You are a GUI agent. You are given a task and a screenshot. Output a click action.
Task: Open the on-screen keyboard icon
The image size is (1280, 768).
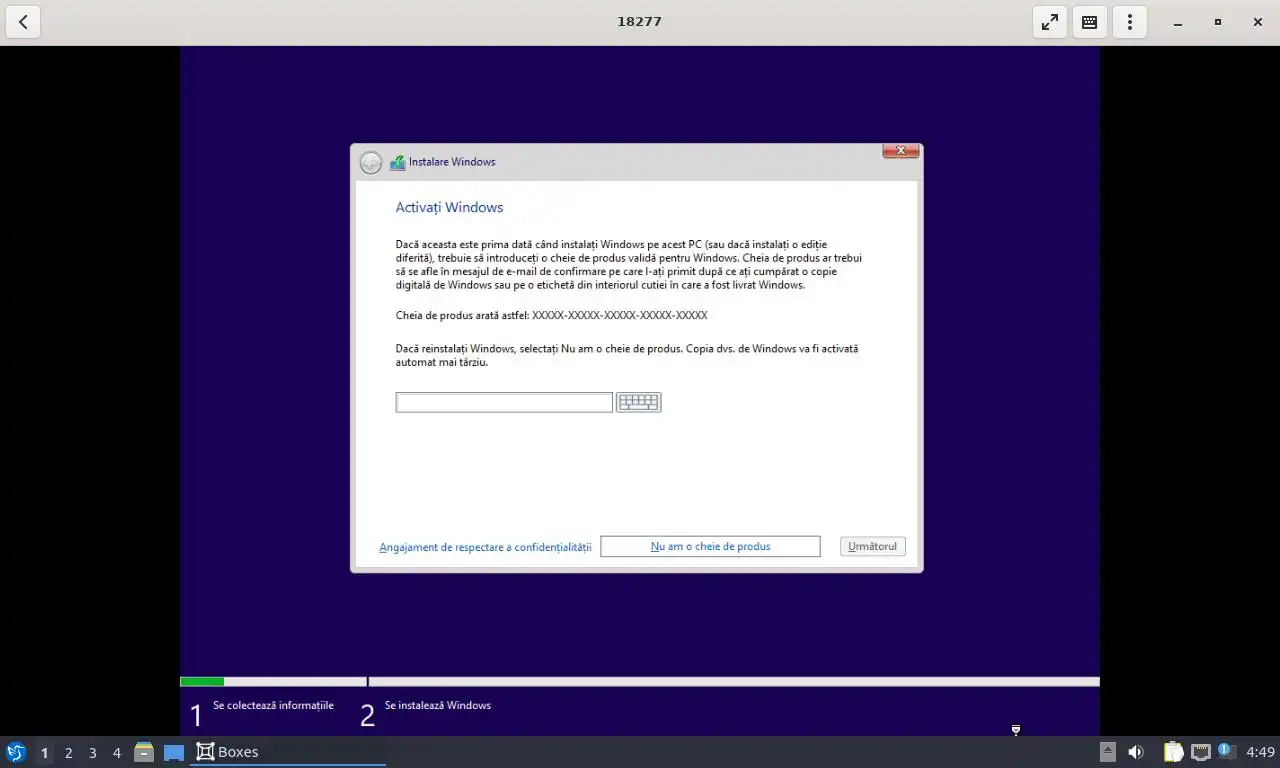pos(639,402)
